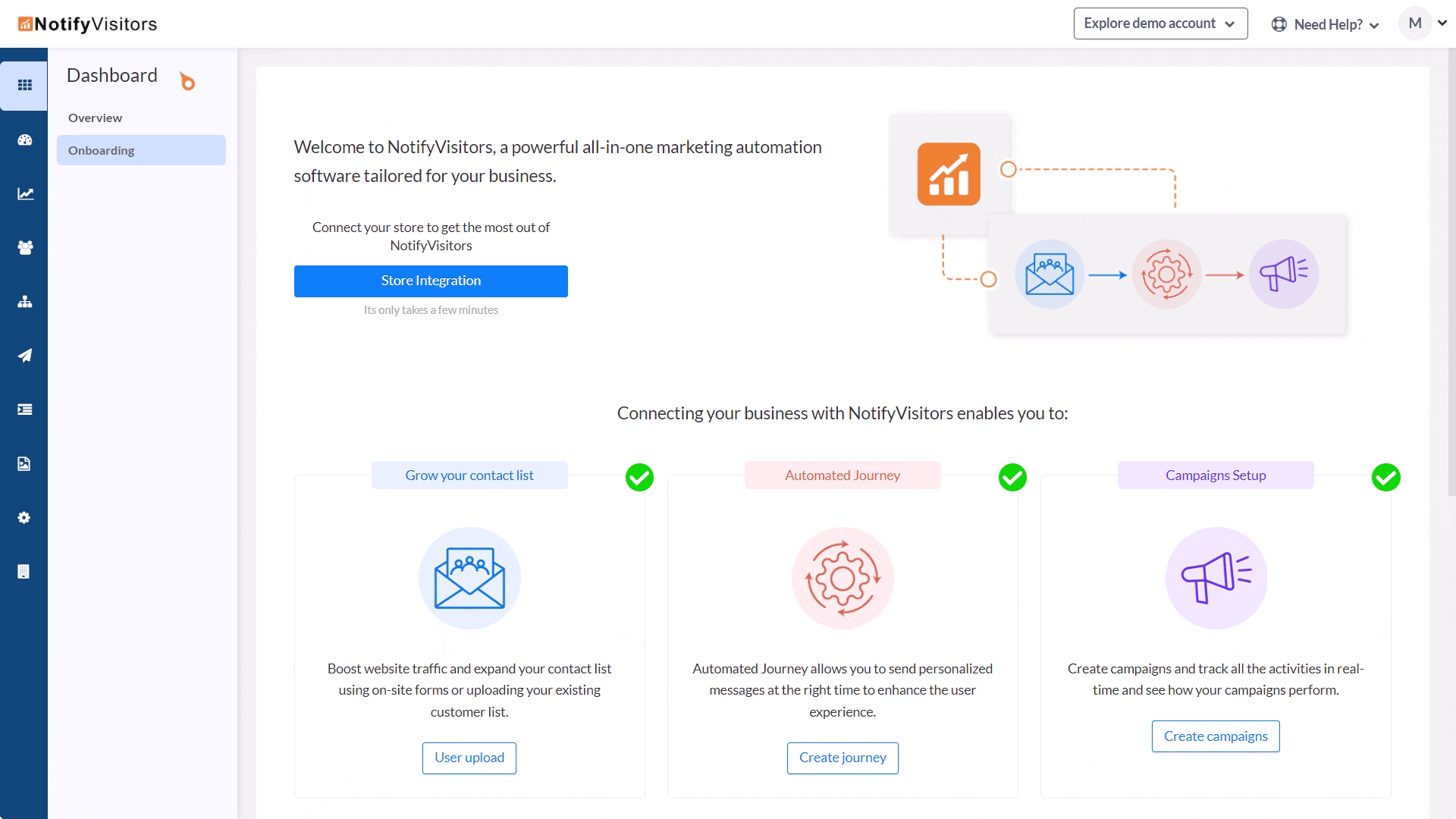
Task: Click the Store Integration button
Action: [x=431, y=281]
